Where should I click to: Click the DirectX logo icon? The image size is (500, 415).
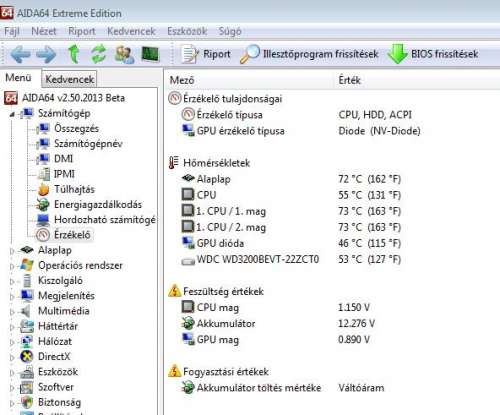pos(27,357)
